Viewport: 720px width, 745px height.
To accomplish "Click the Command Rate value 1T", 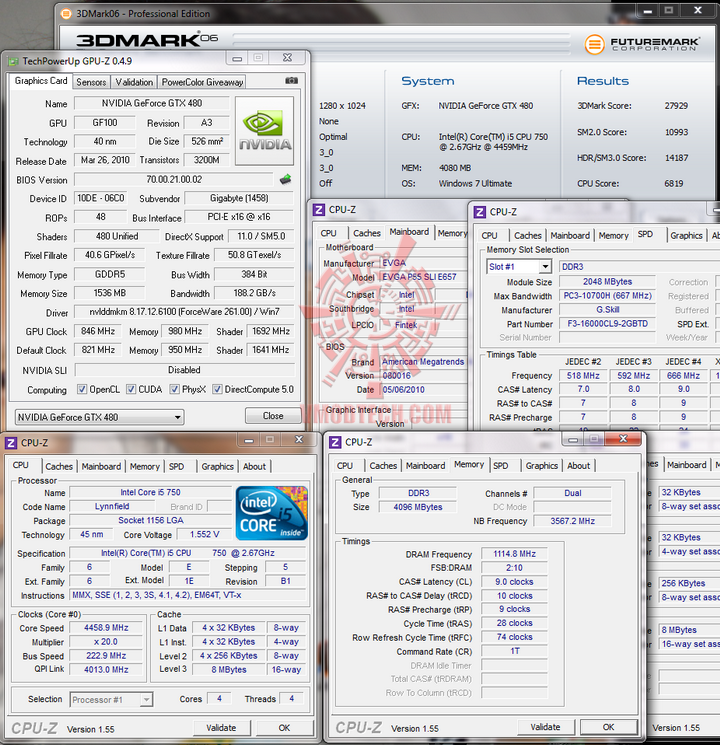I will (514, 651).
